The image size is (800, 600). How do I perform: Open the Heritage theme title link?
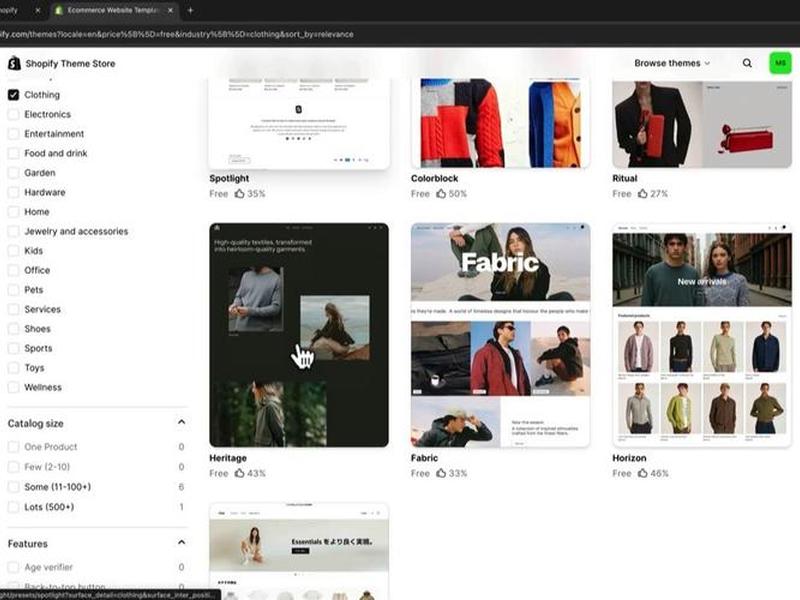(228, 458)
